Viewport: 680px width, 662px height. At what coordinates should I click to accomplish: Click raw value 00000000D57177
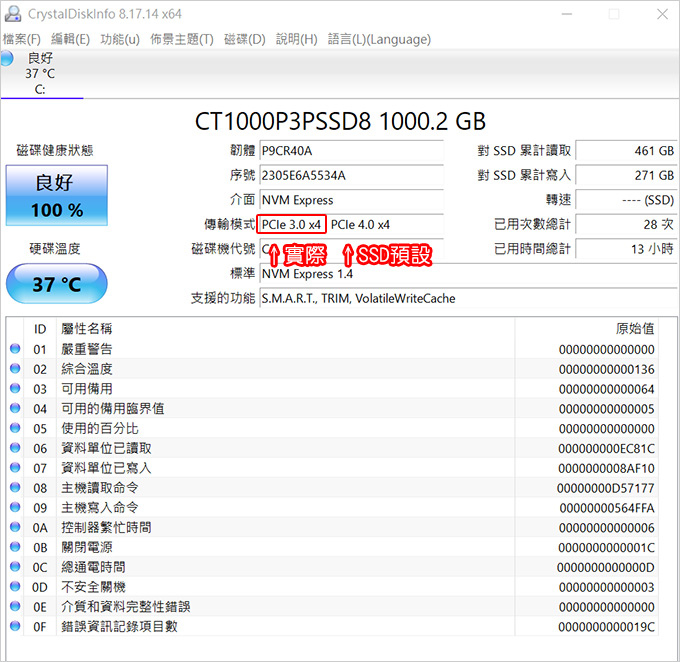tap(605, 488)
